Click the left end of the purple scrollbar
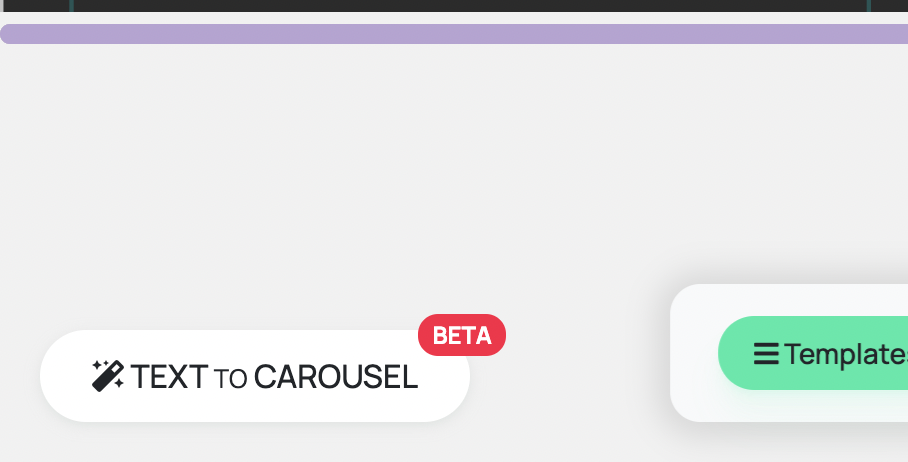Image resolution: width=908 pixels, height=462 pixels. tap(12, 34)
